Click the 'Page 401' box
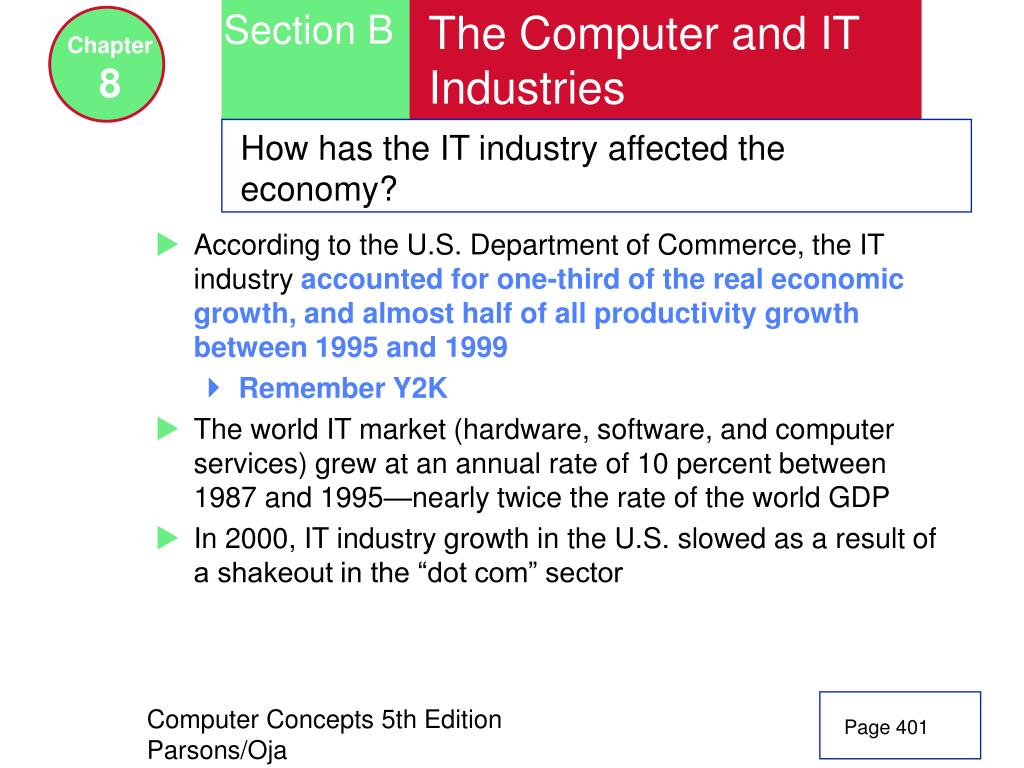 900,725
